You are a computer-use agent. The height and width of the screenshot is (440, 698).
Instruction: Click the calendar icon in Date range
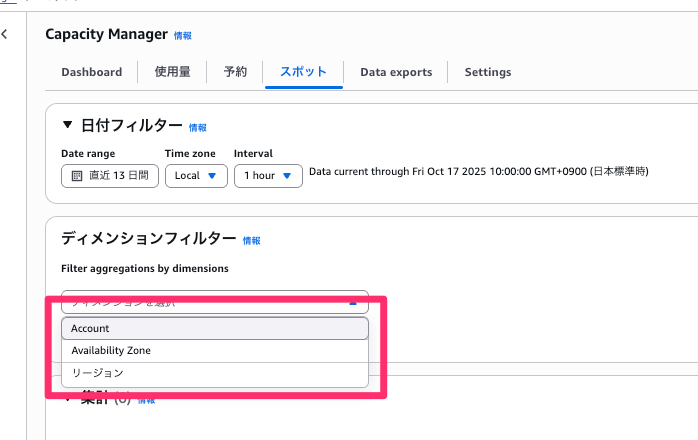point(75,175)
